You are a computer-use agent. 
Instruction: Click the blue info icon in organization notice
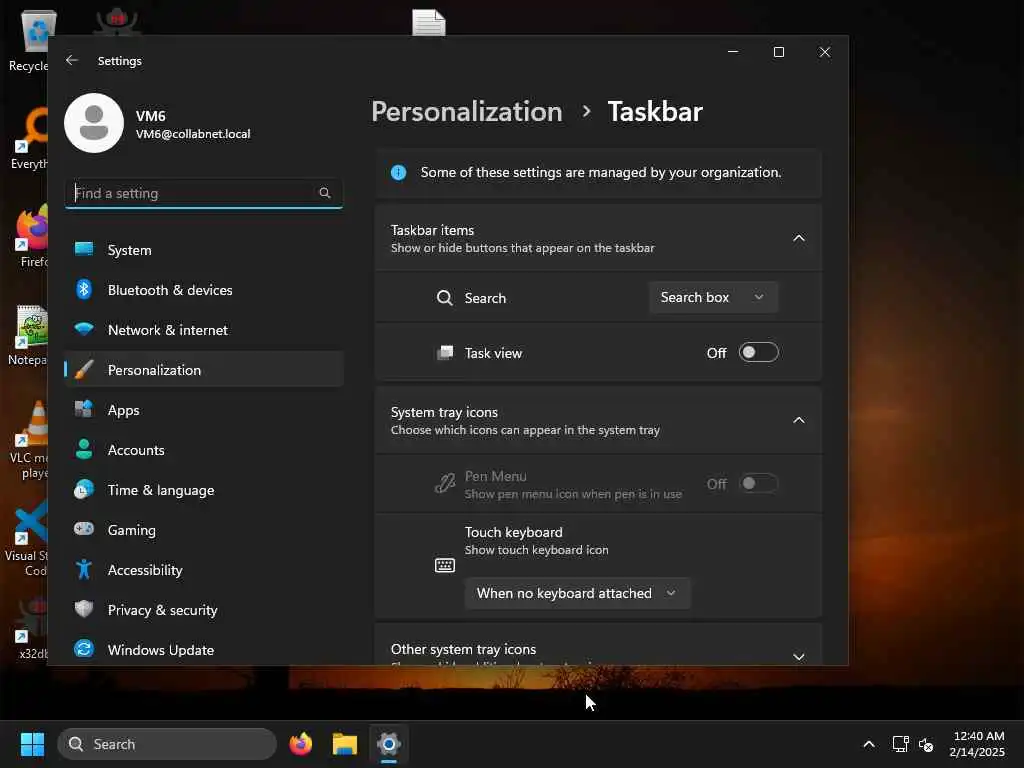(398, 172)
